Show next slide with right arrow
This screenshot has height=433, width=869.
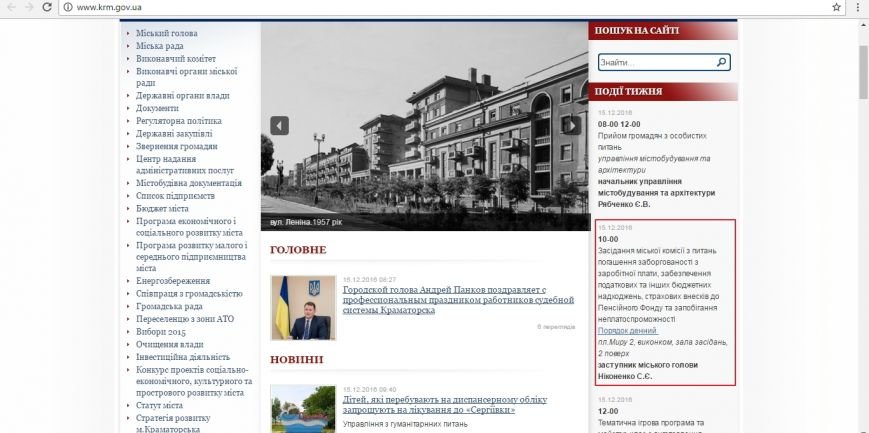(x=572, y=125)
